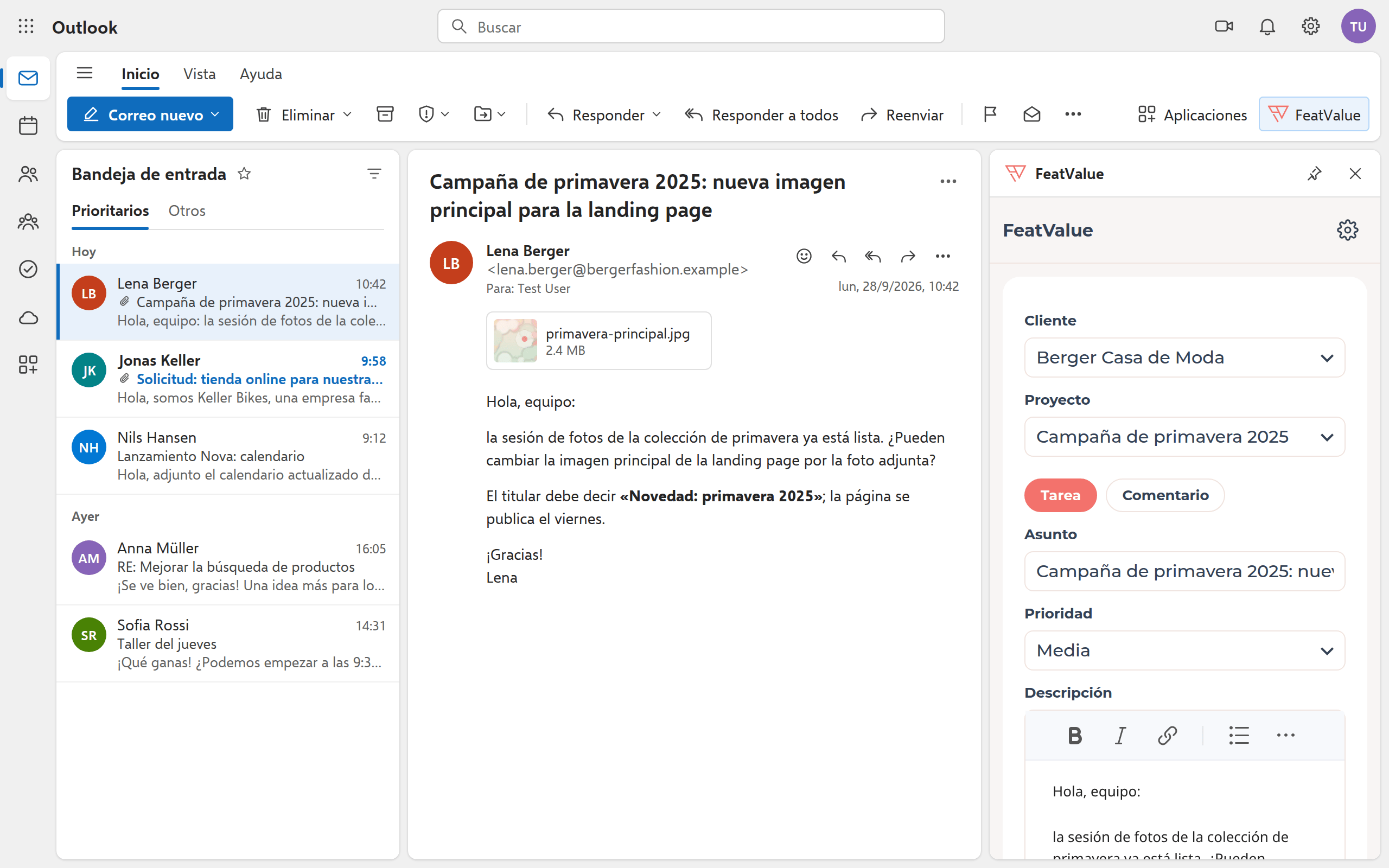Image resolution: width=1389 pixels, height=868 pixels.
Task: Toggle the navigation pane hamburger menu
Action: click(85, 73)
